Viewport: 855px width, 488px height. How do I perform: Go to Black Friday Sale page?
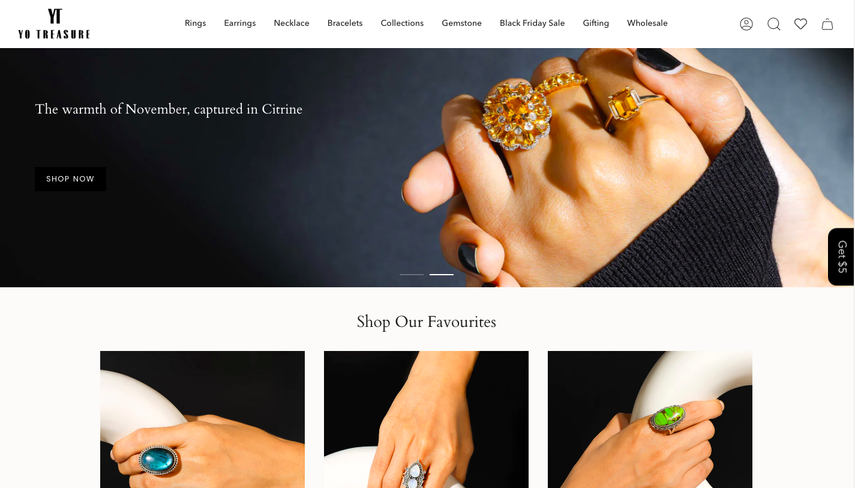click(x=532, y=23)
